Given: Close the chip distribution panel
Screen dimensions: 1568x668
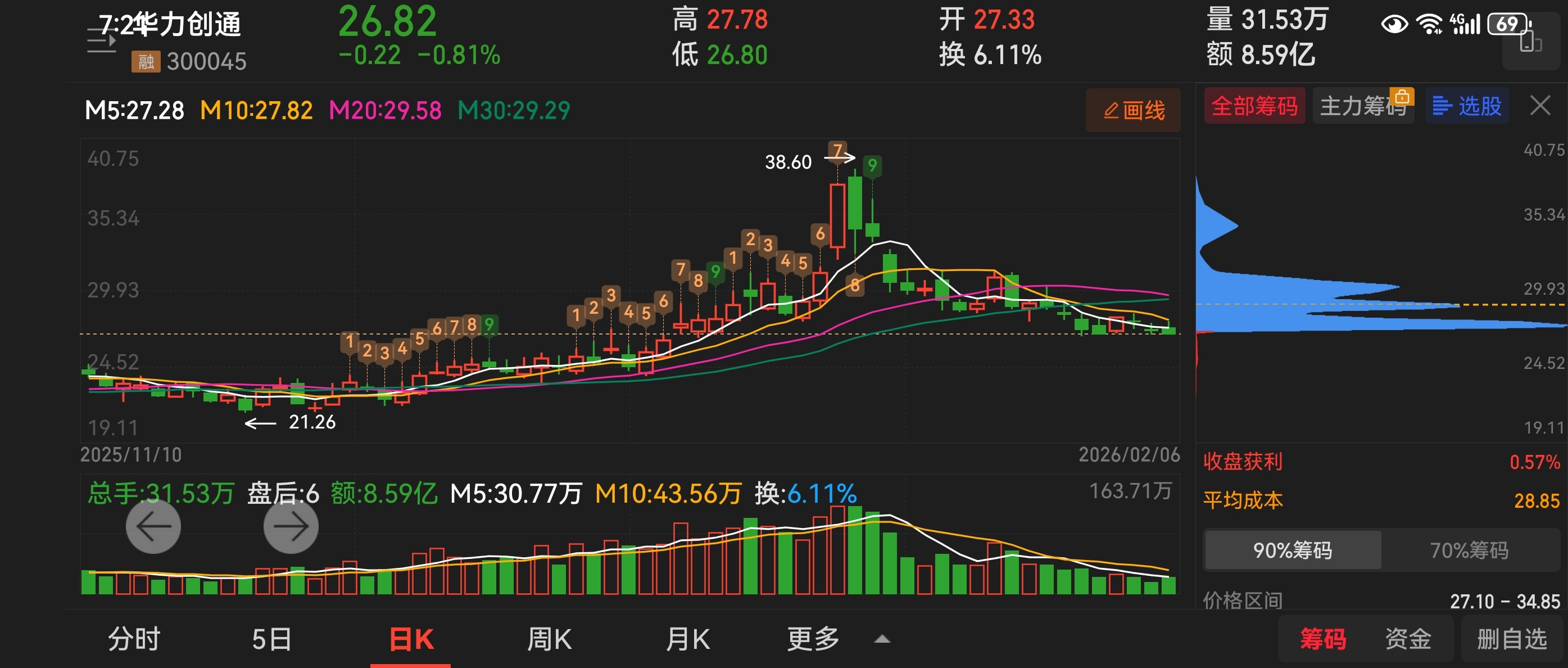Looking at the screenshot, I should pos(1540,106).
